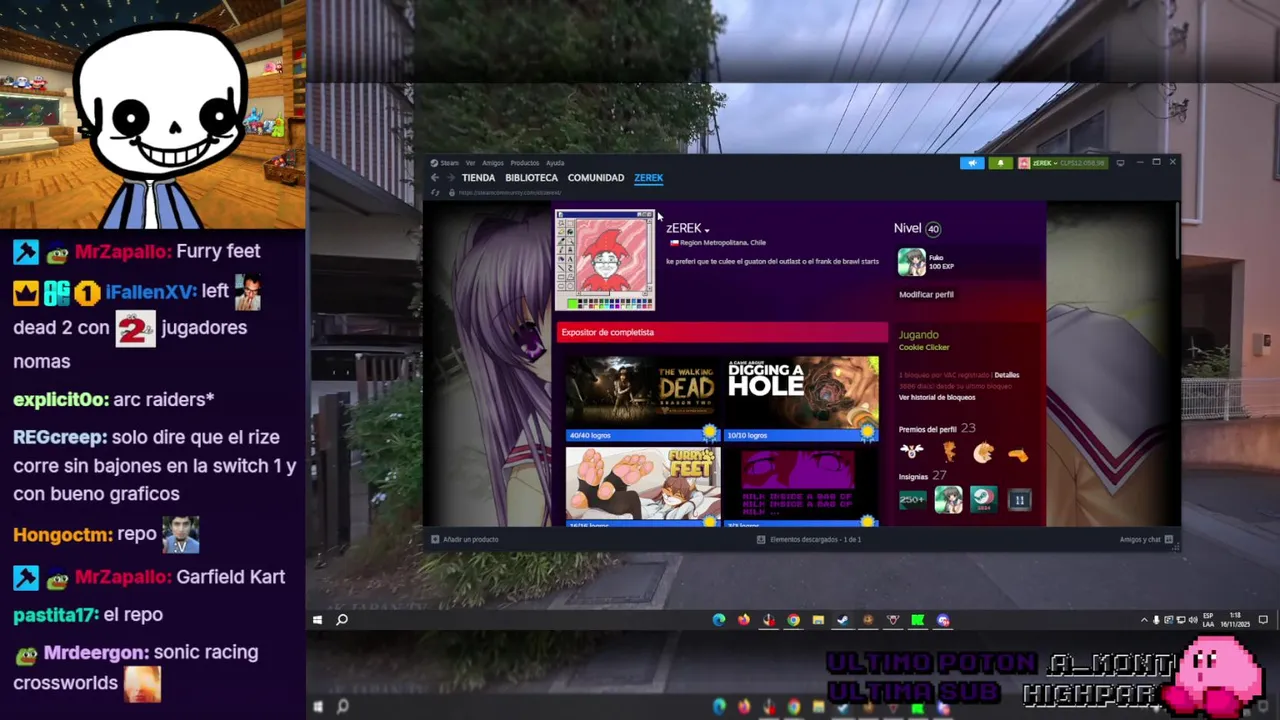1280x720 pixels.
Task: Click the orange pointing-hand profile award icon
Action: point(1018,454)
